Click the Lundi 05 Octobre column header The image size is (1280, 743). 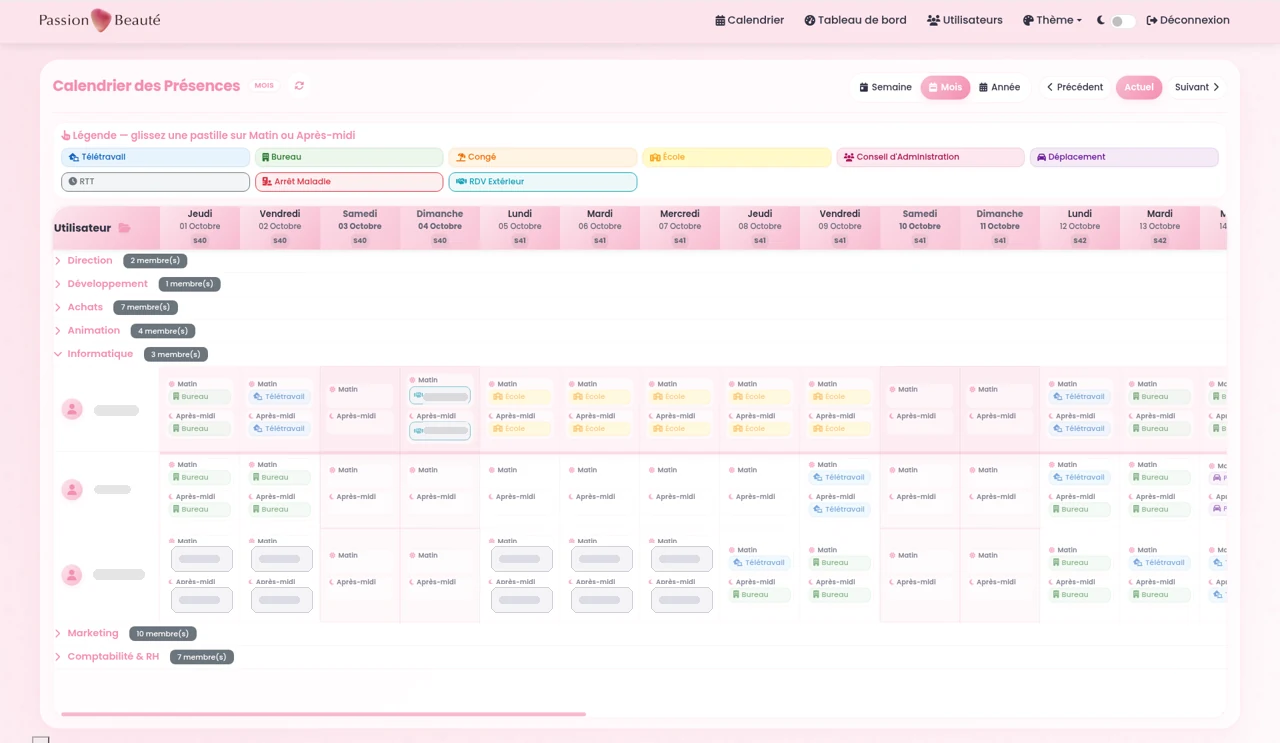520,227
